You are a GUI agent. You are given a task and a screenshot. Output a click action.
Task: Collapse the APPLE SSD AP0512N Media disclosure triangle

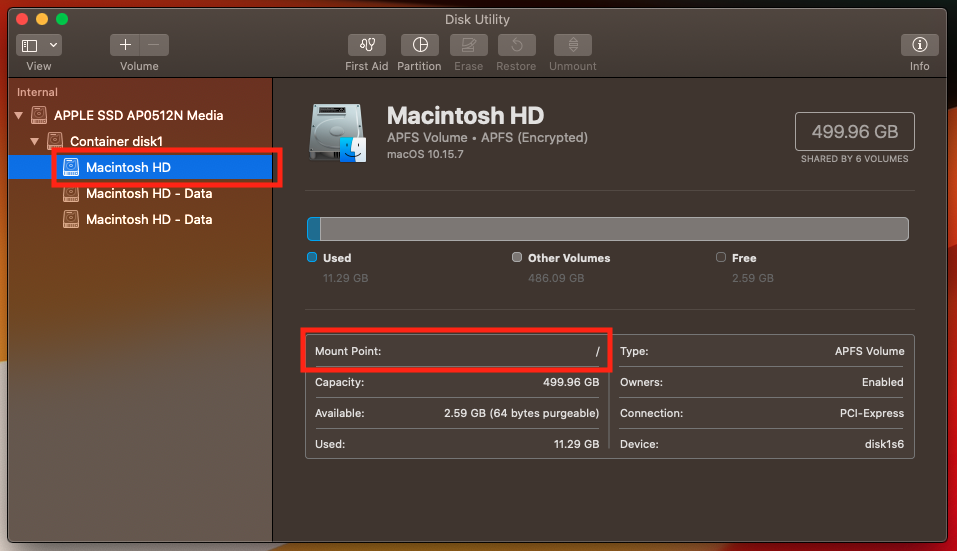pyautogui.click(x=19, y=115)
